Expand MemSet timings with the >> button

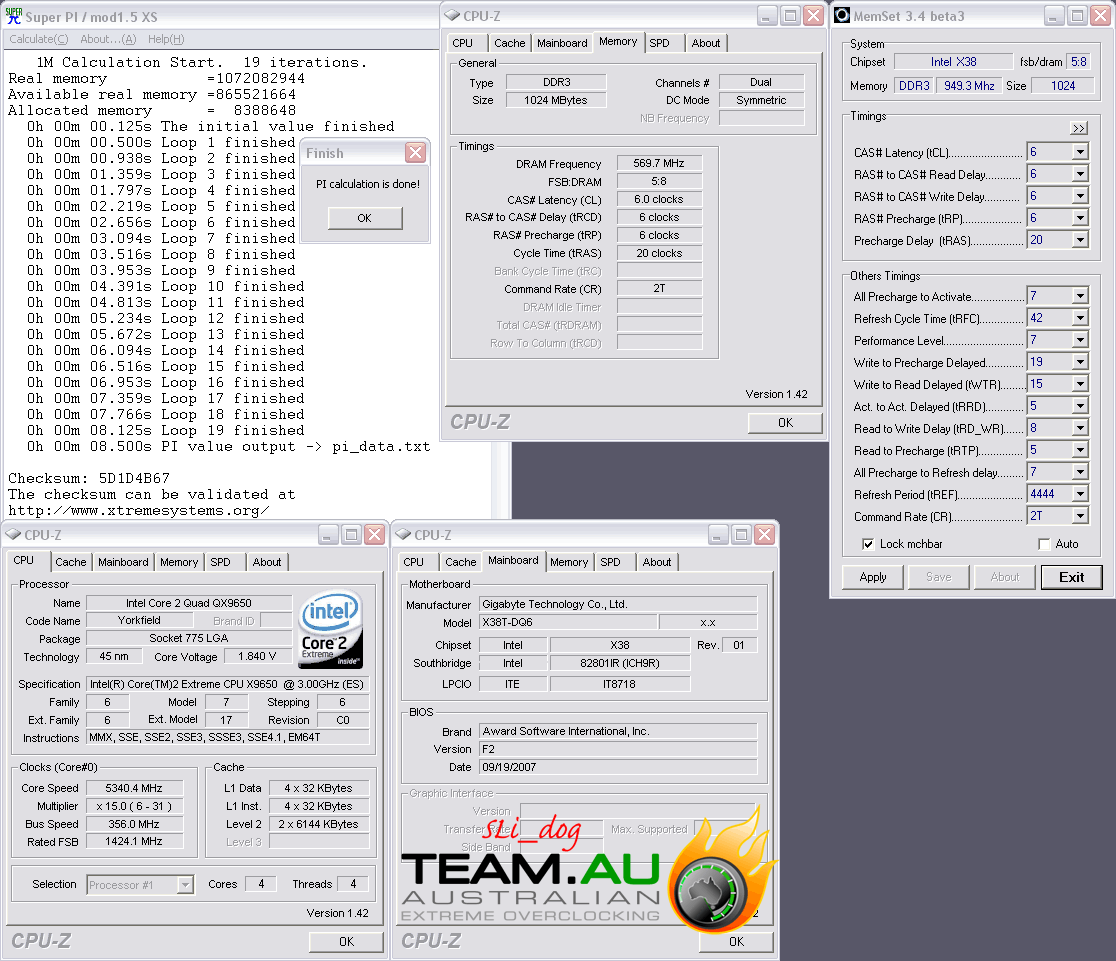(x=1079, y=128)
